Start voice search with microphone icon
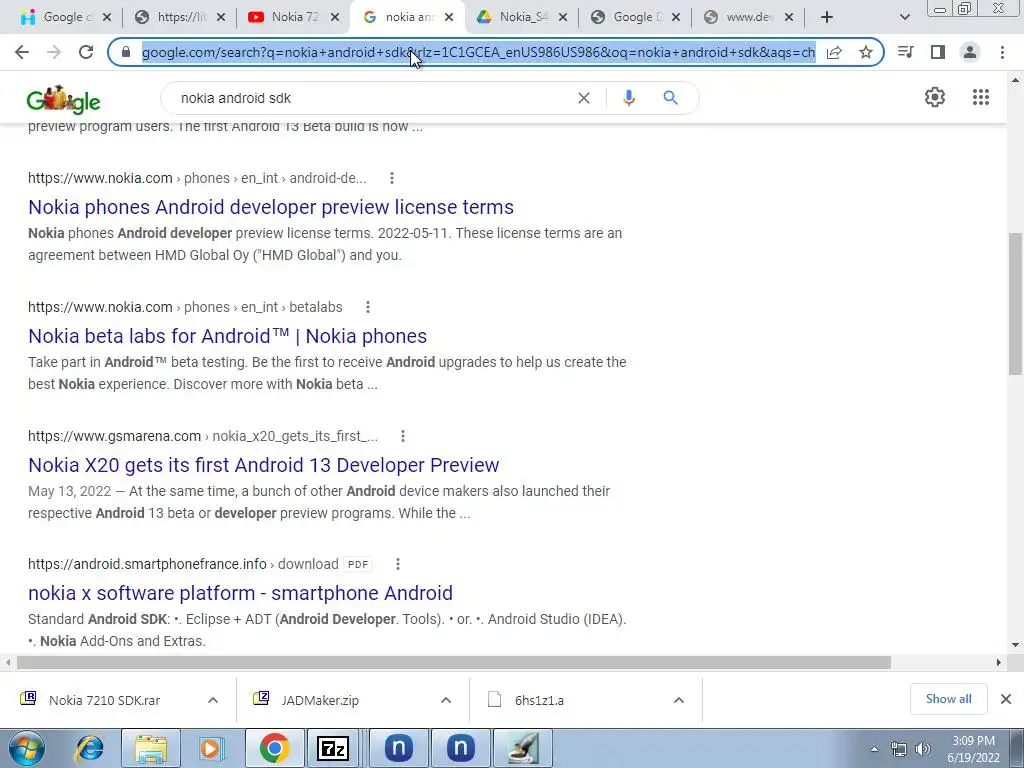This screenshot has height=768, width=1024. pos(628,98)
